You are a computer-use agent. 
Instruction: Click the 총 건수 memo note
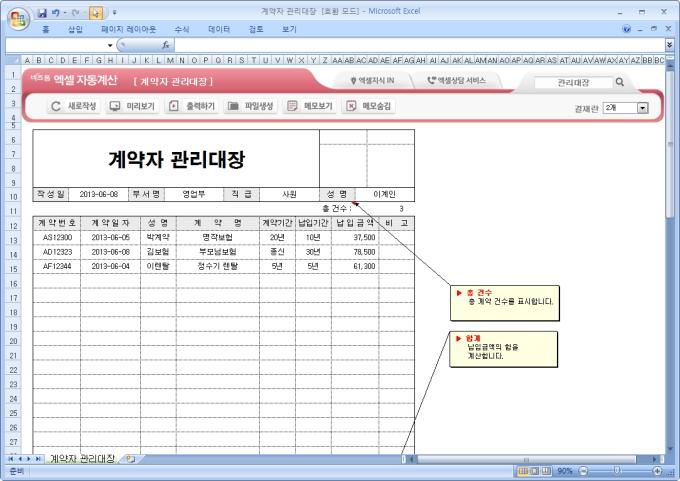pyautogui.click(x=505, y=303)
